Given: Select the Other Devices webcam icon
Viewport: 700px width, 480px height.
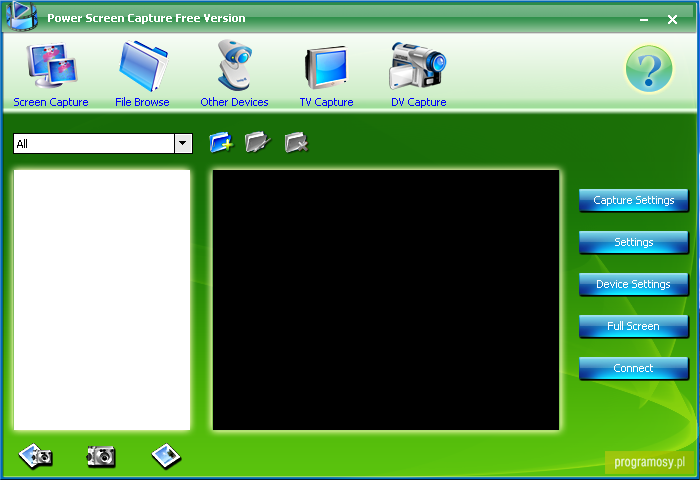Looking at the screenshot, I should coord(235,65).
